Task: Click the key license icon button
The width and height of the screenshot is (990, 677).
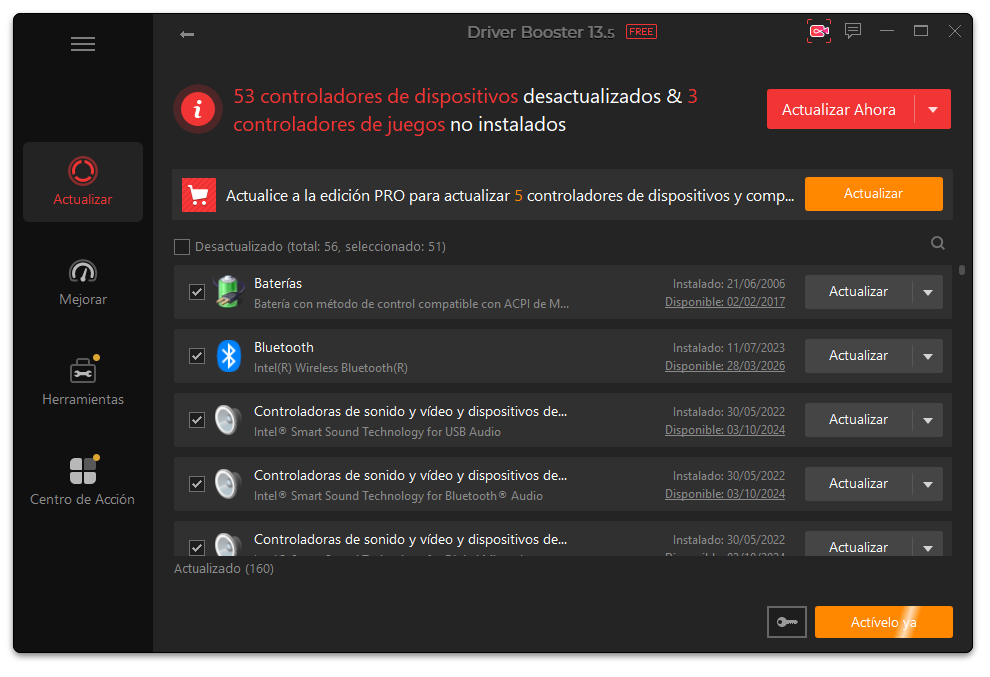Action: 787,622
